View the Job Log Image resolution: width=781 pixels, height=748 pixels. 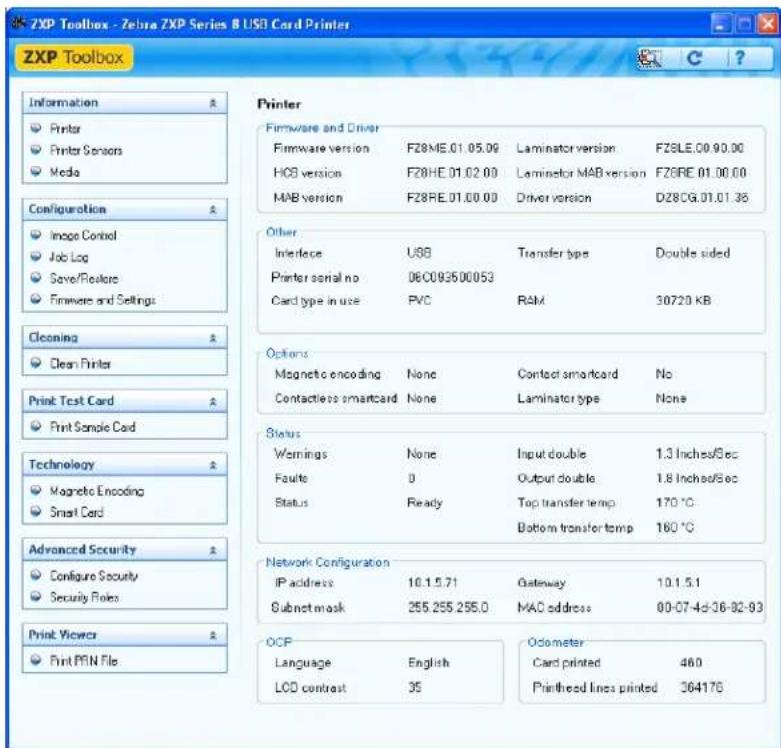(69, 257)
